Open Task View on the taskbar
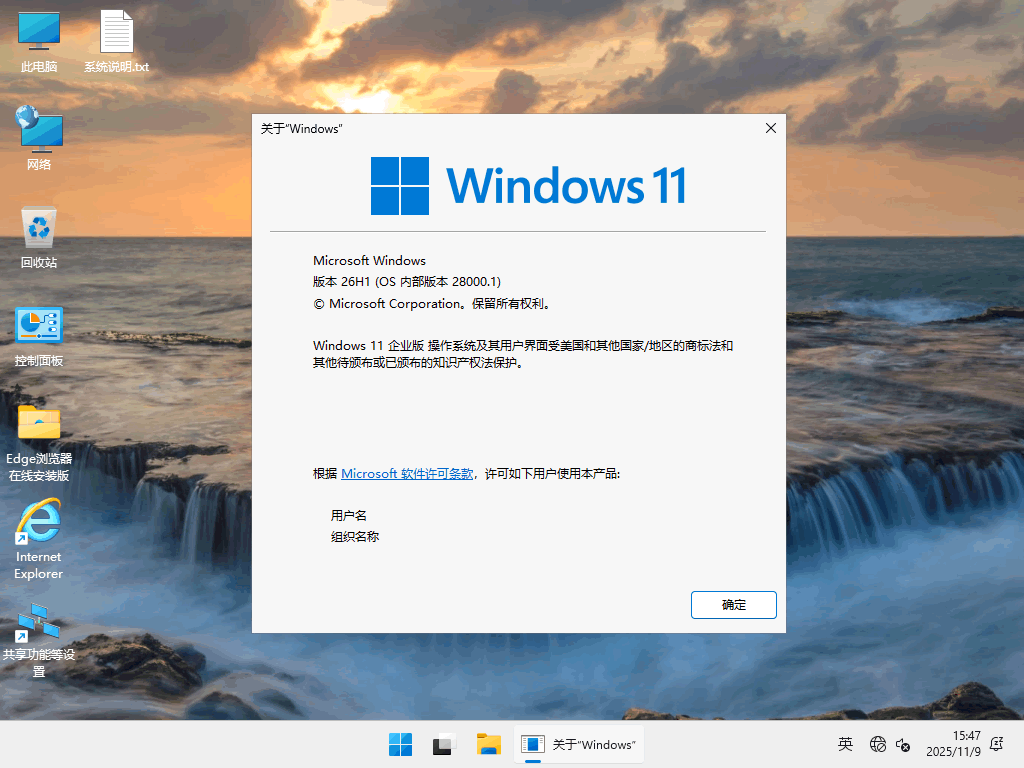Viewport: 1024px width, 768px height. 444,744
